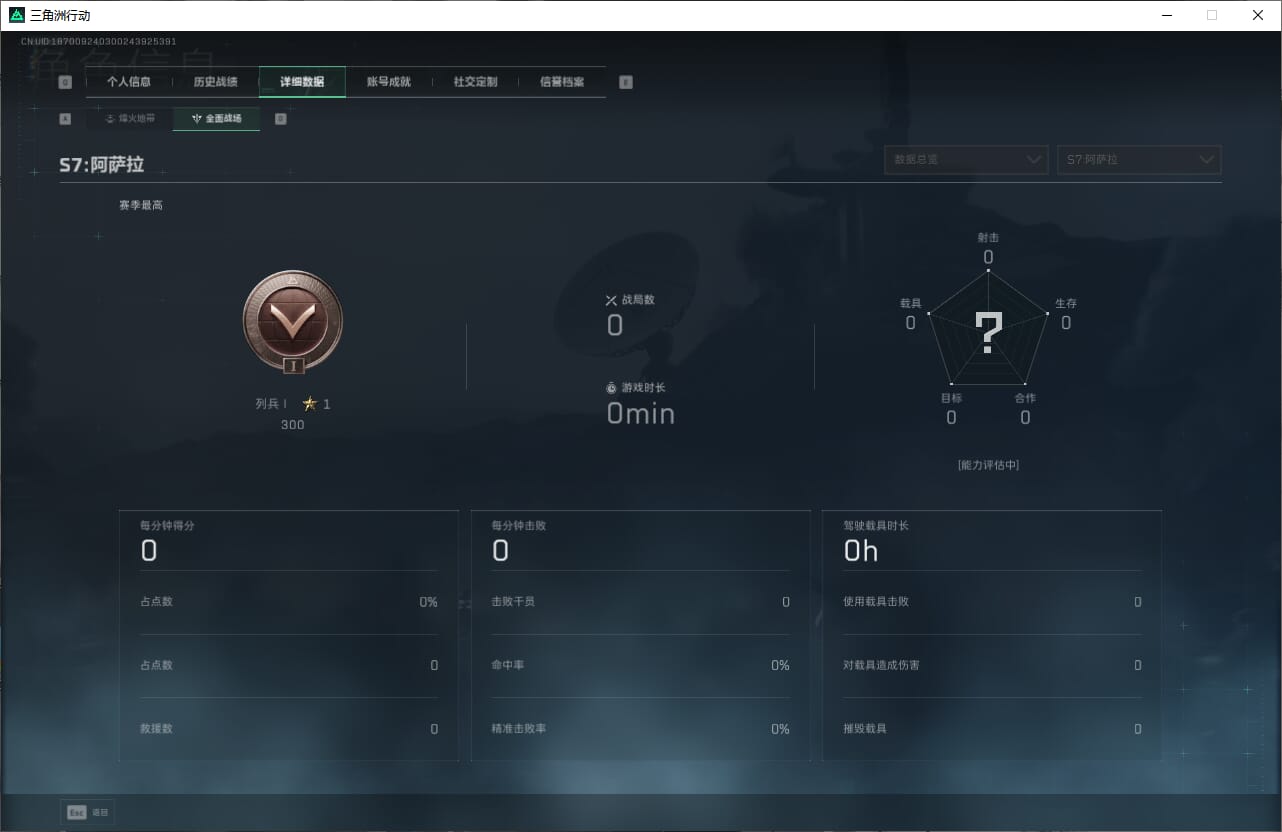1282x832 pixels.
Task: Close the 三角洲行动 window
Action: [1258, 15]
